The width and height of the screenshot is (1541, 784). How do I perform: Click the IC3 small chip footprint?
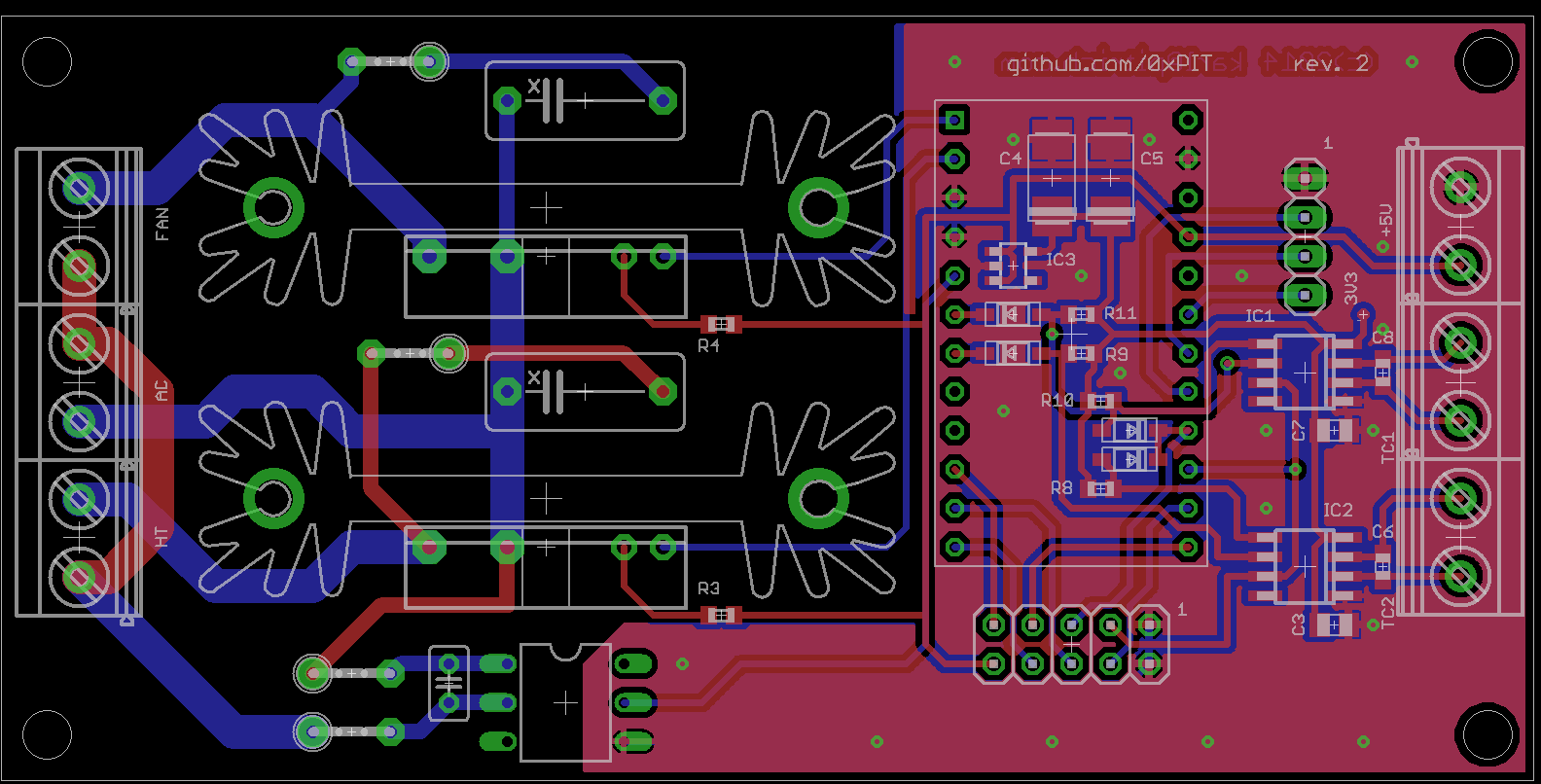click(x=1013, y=265)
